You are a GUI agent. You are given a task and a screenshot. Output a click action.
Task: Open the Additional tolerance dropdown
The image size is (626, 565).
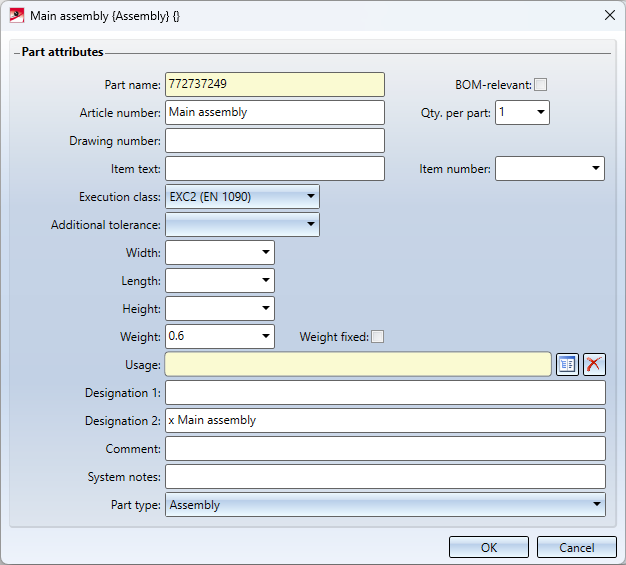click(311, 225)
